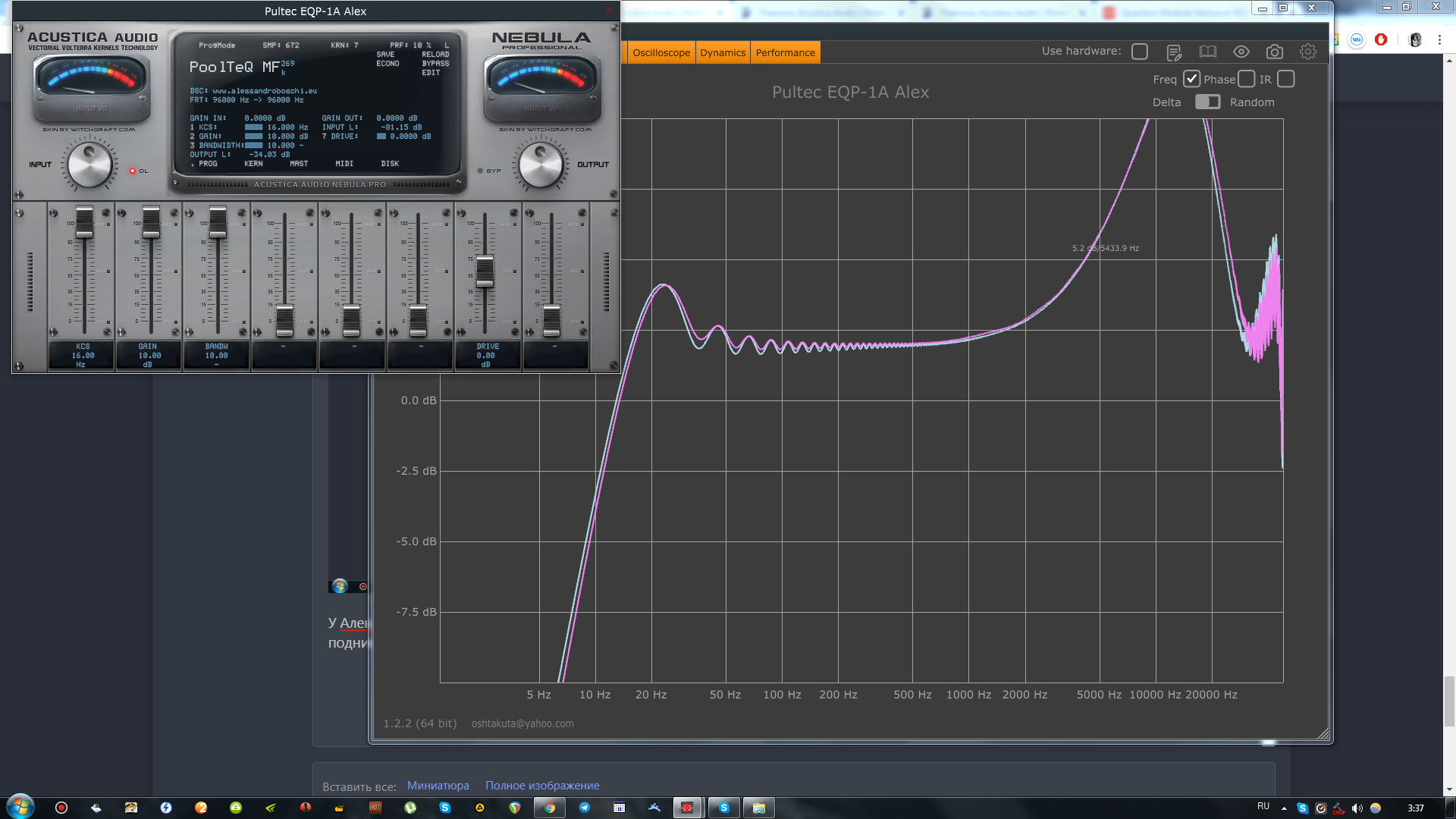The width and height of the screenshot is (1456, 819).
Task: Open the PROG page in Nebula
Action: tap(208, 164)
